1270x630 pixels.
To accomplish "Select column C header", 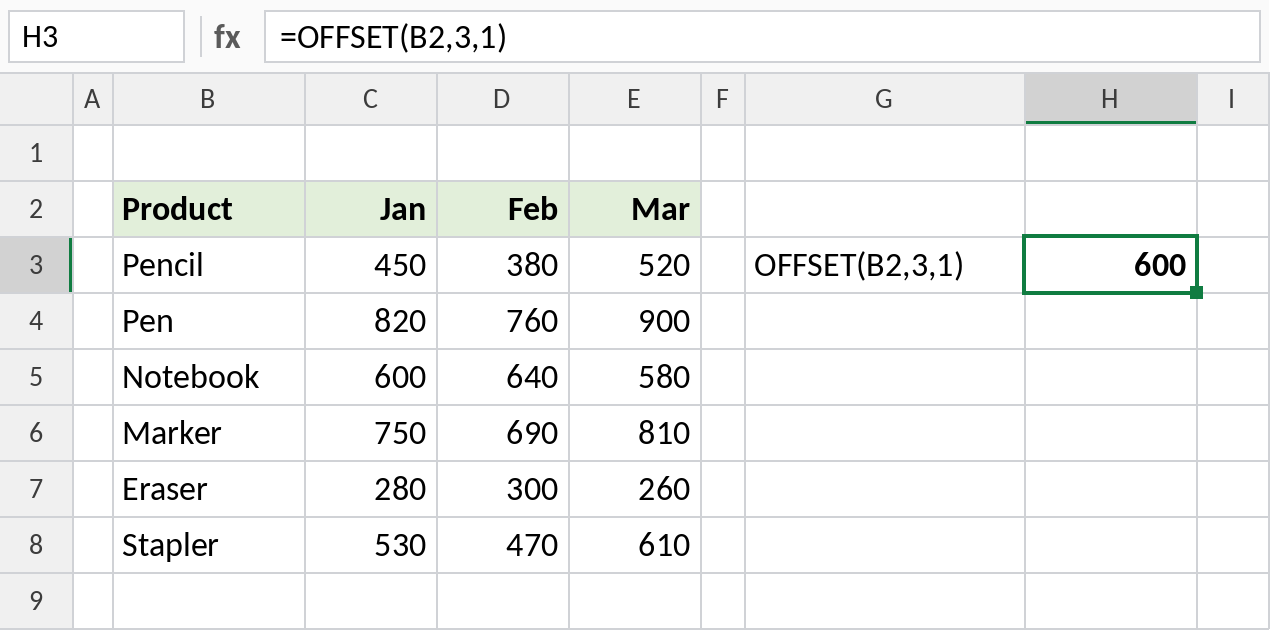I will (x=371, y=98).
